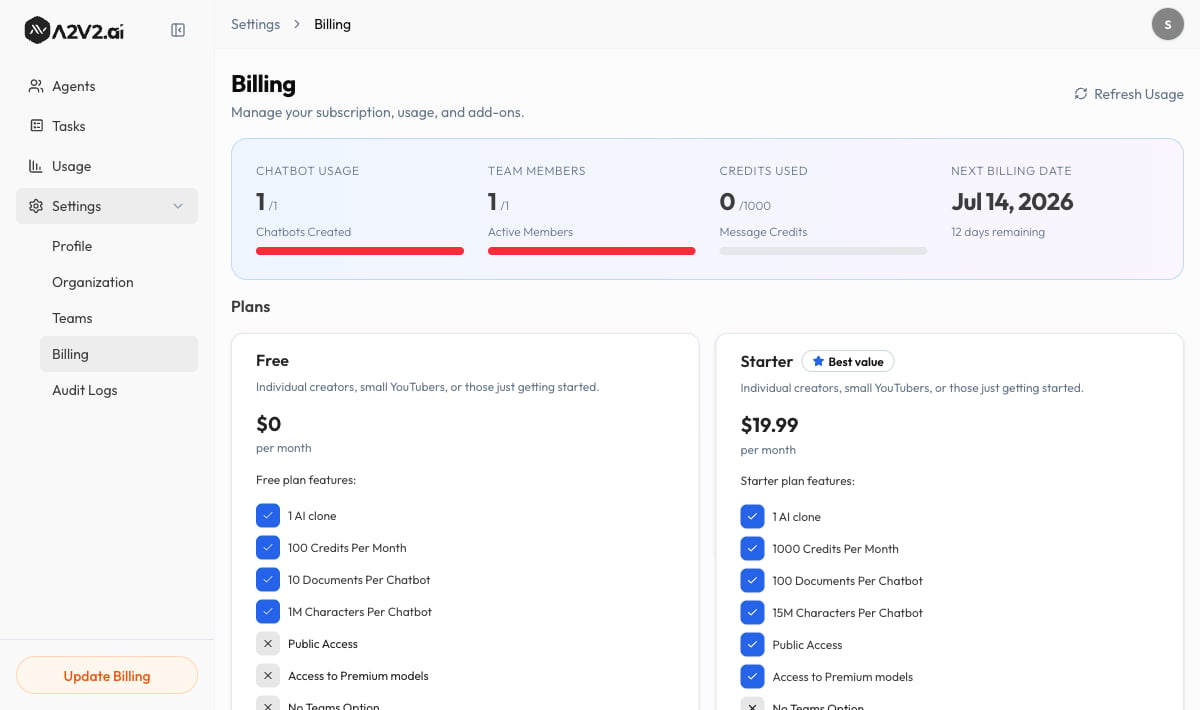Image resolution: width=1200 pixels, height=710 pixels.
Task: Click the Credits Used gray progress bar
Action: click(823, 251)
